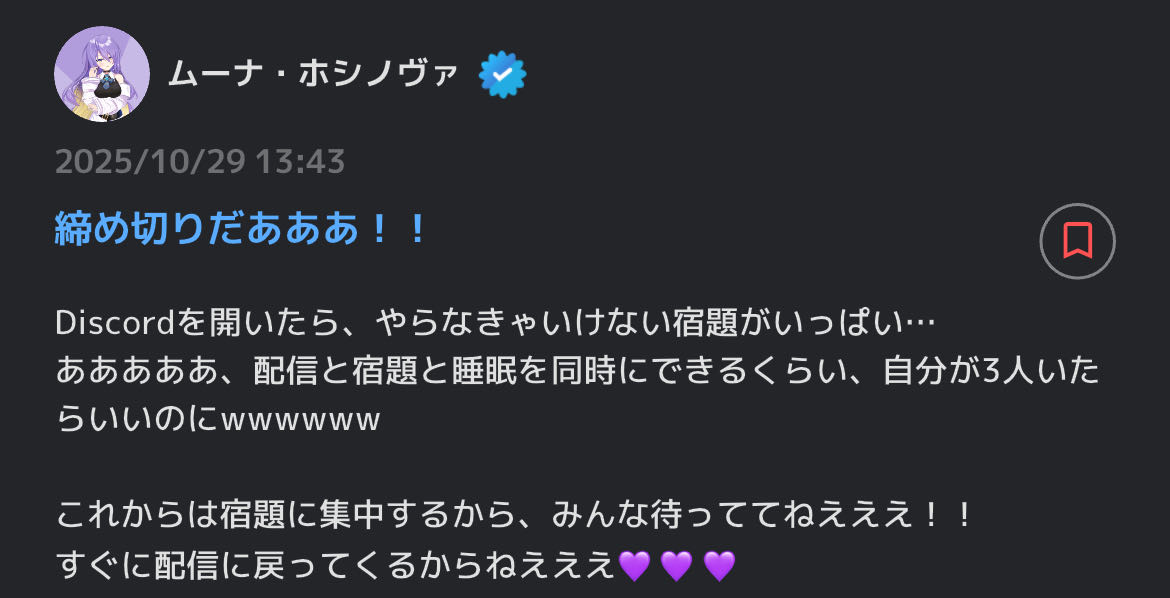Click the middle purple heart emoji
The image size is (1170, 598).
pos(677,565)
